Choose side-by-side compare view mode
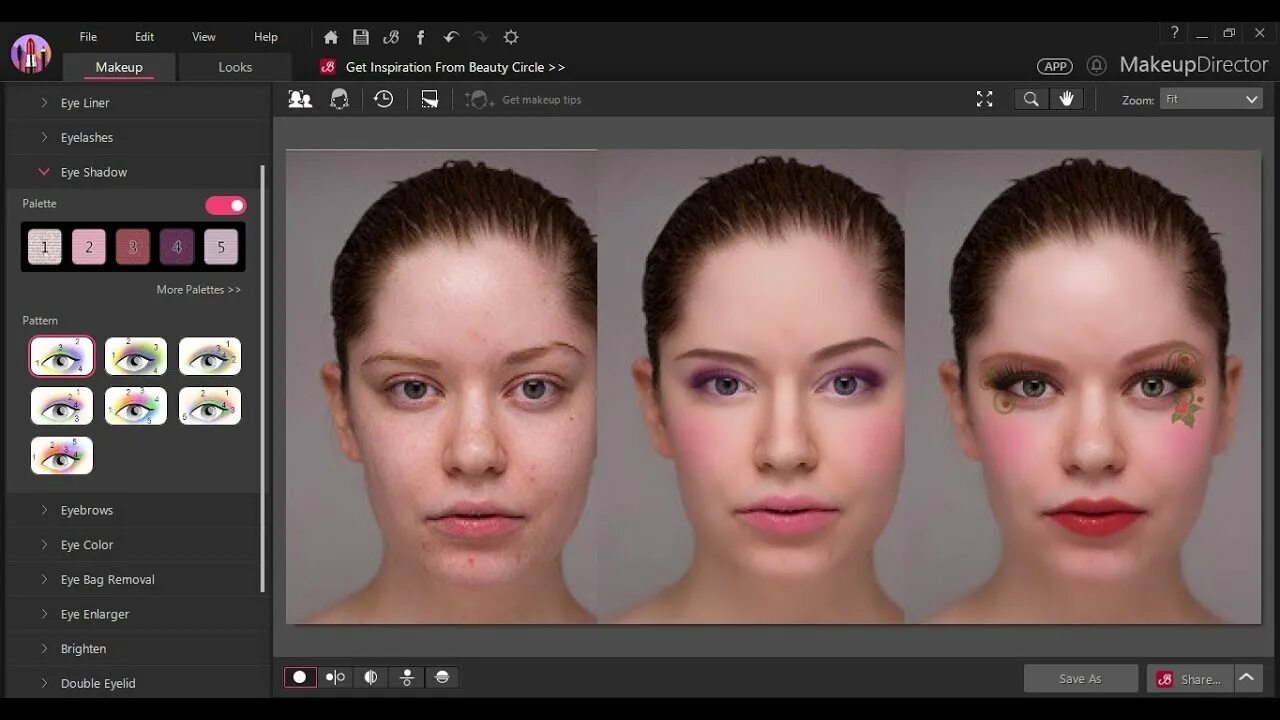This screenshot has width=1280, height=720. click(x=335, y=677)
